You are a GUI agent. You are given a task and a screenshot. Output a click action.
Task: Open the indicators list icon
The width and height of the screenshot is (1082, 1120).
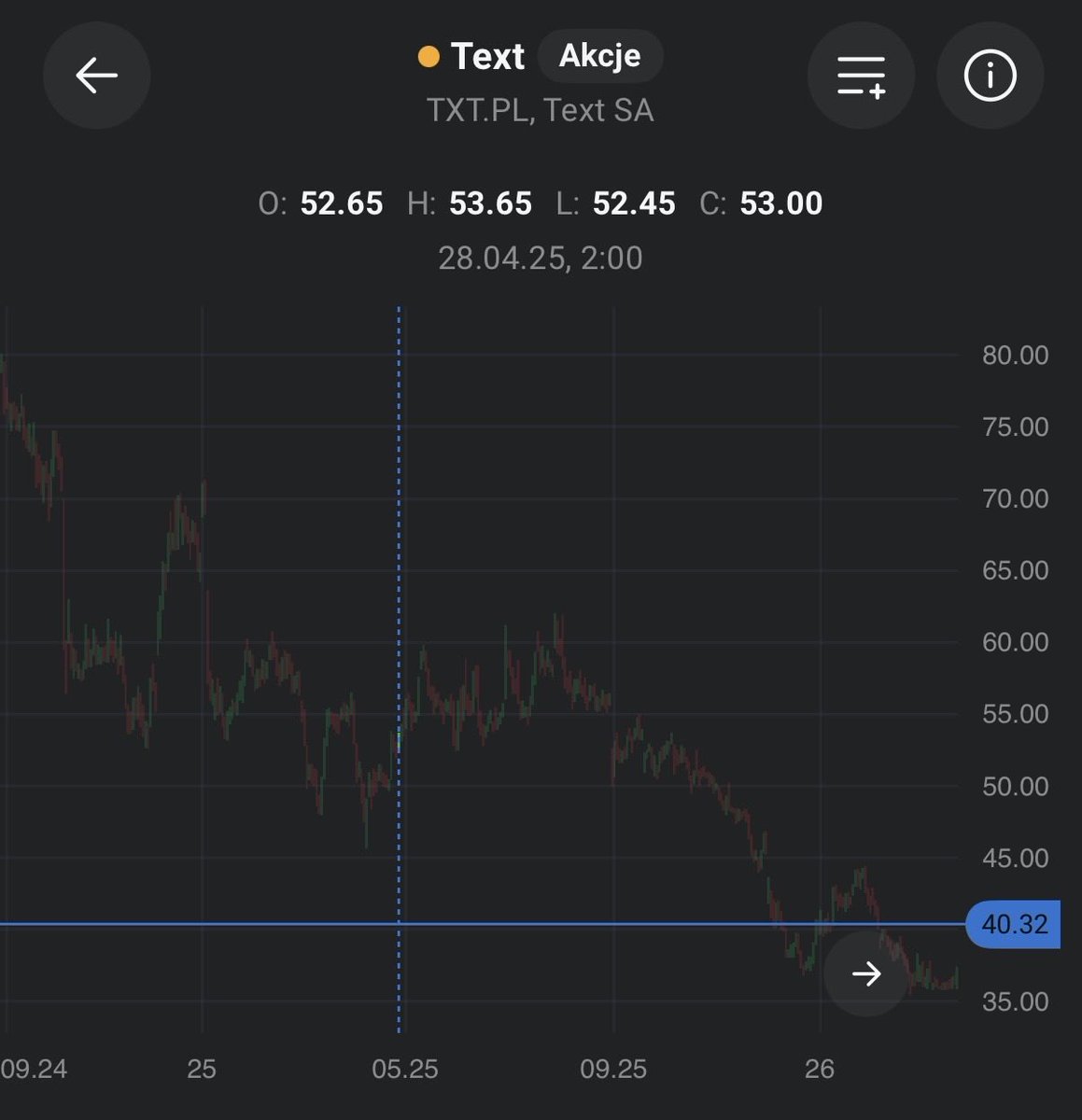(861, 77)
